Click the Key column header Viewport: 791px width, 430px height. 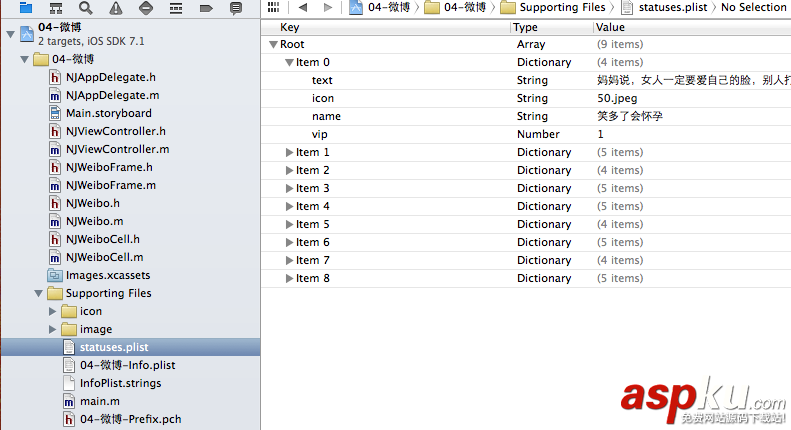(290, 27)
